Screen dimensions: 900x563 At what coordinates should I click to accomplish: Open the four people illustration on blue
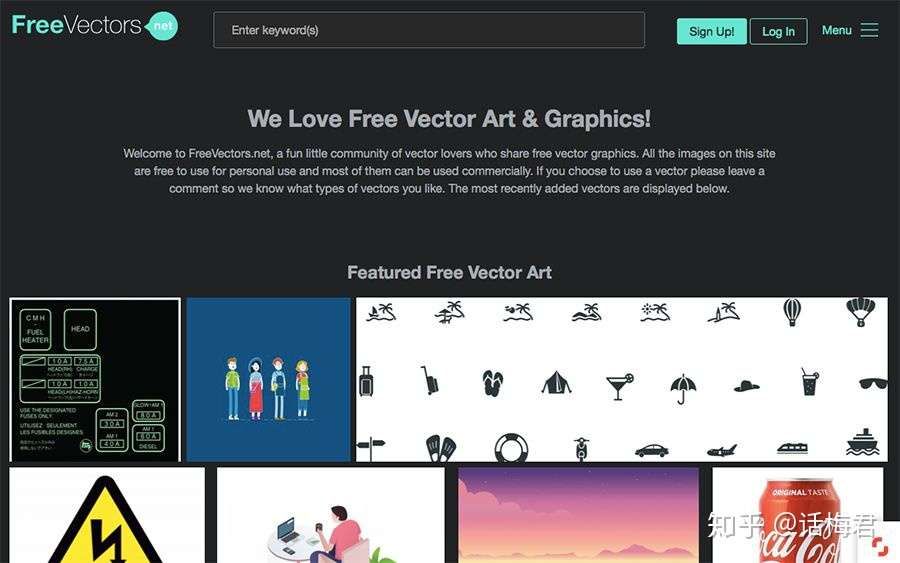[x=268, y=379]
